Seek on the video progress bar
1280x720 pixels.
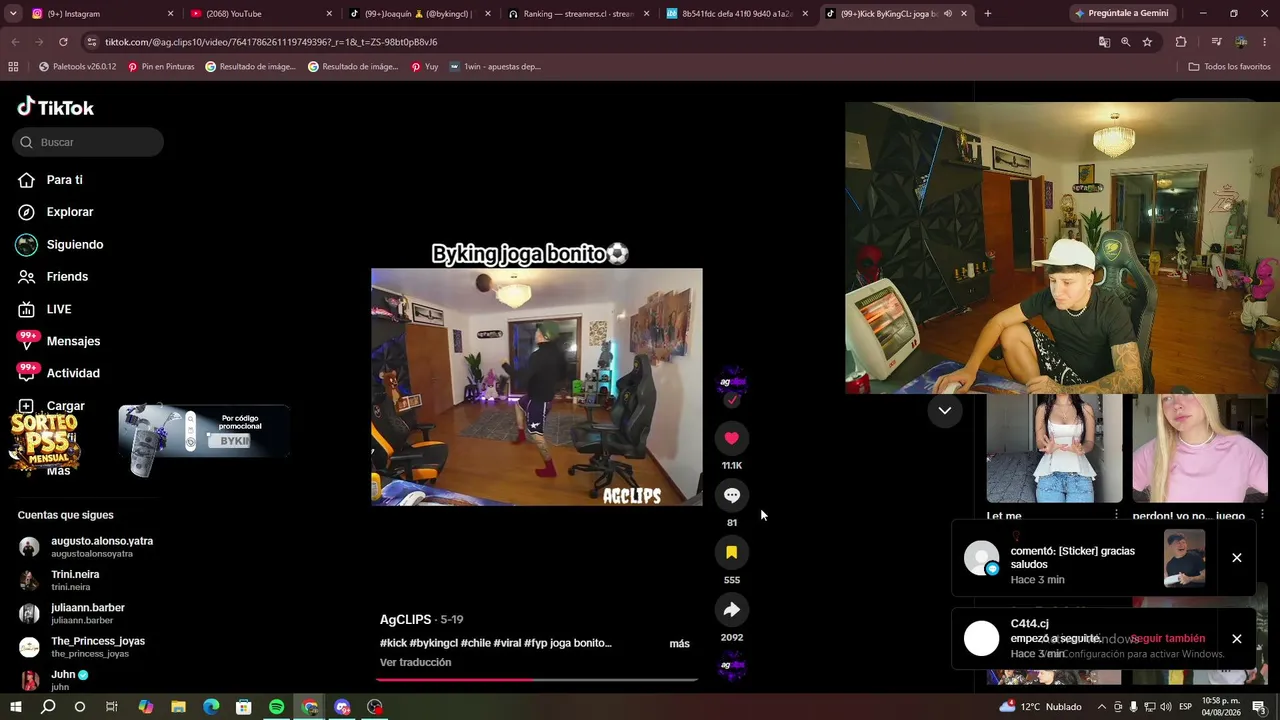pyautogui.click(x=537, y=679)
